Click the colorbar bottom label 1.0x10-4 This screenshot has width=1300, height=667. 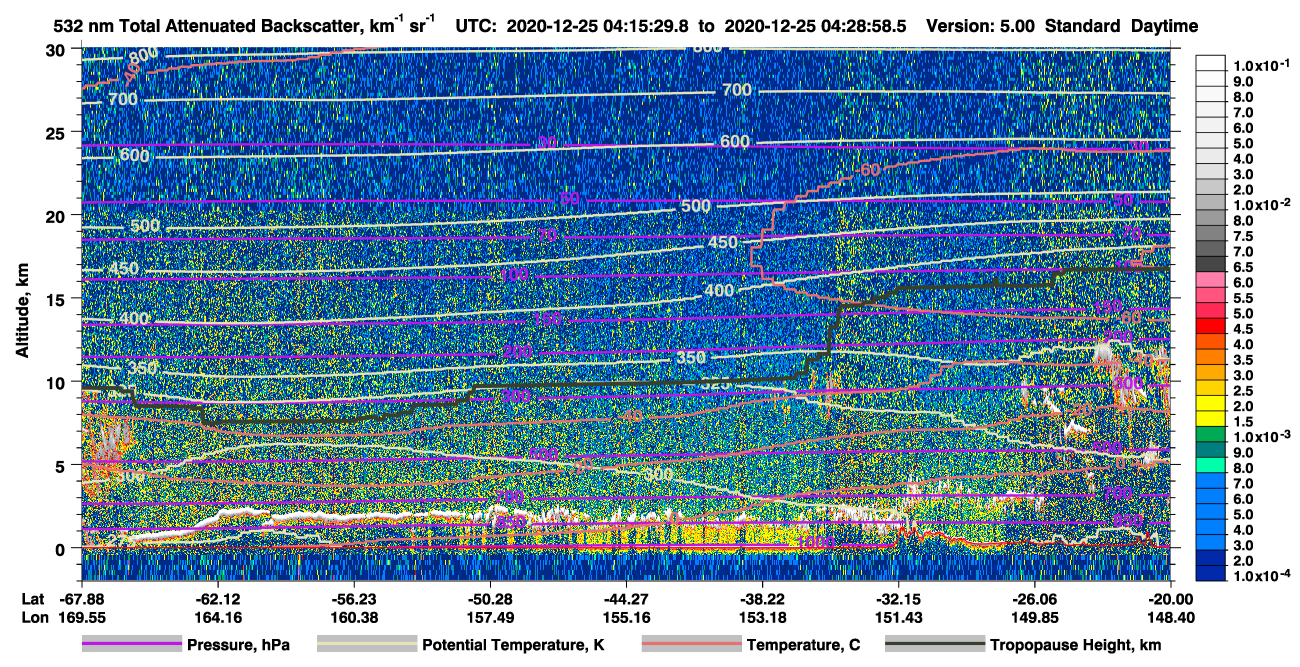pyautogui.click(x=1262, y=576)
